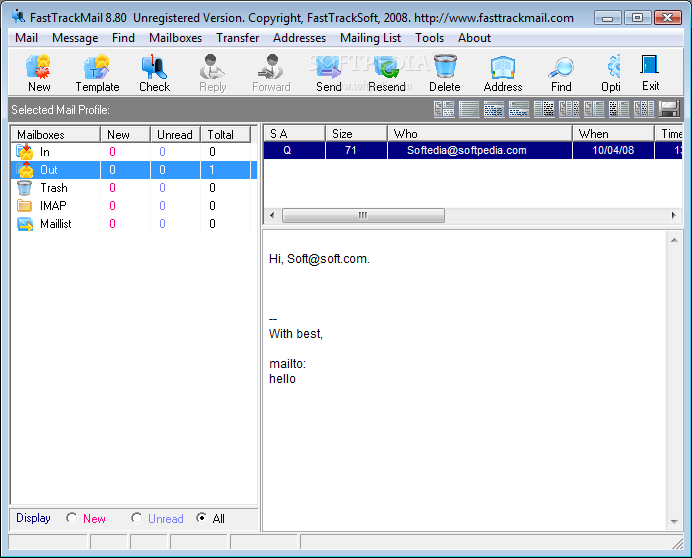
Task: Open the Mail menu
Action: (x=26, y=38)
